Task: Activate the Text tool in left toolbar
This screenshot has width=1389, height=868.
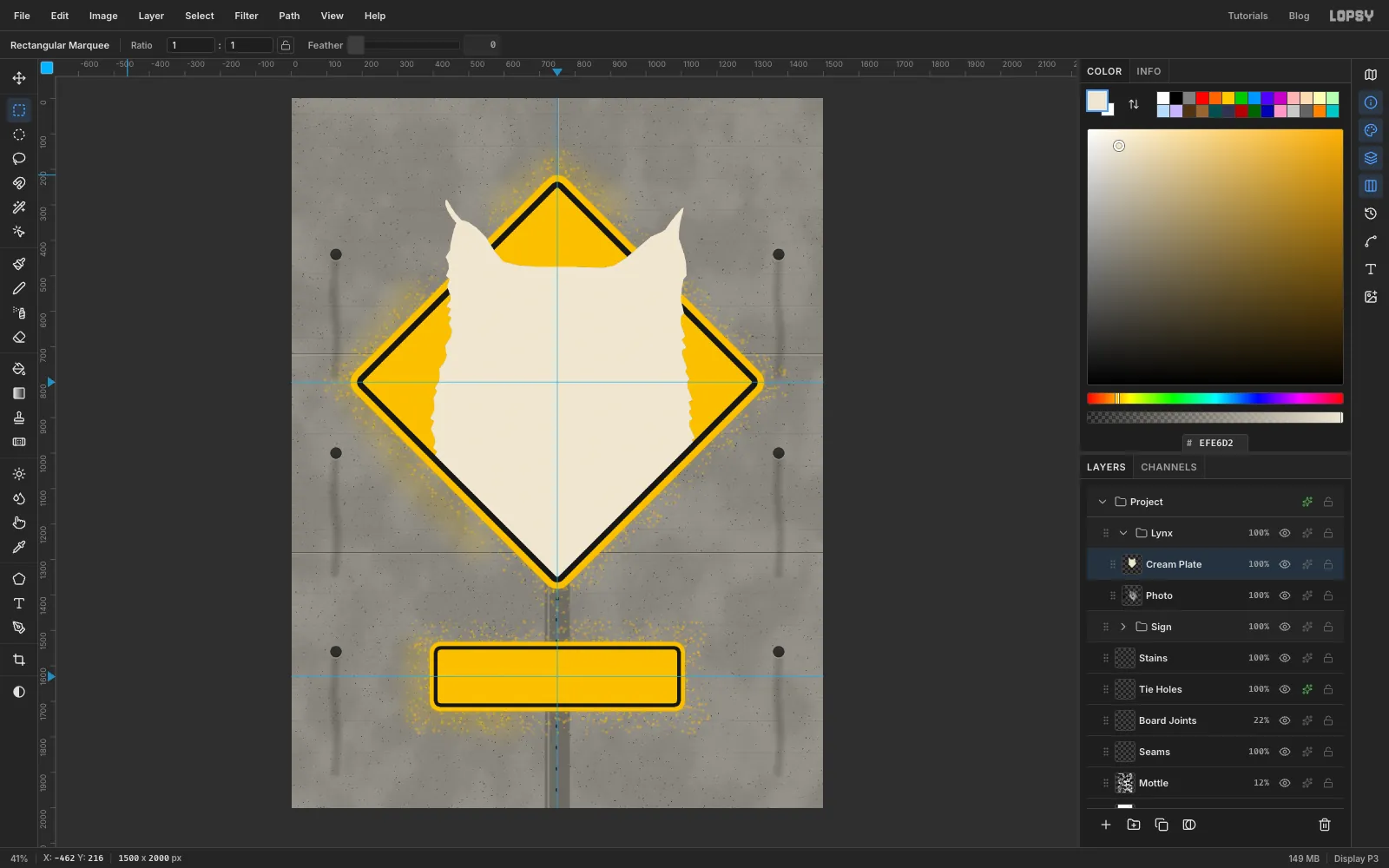Action: point(19,603)
